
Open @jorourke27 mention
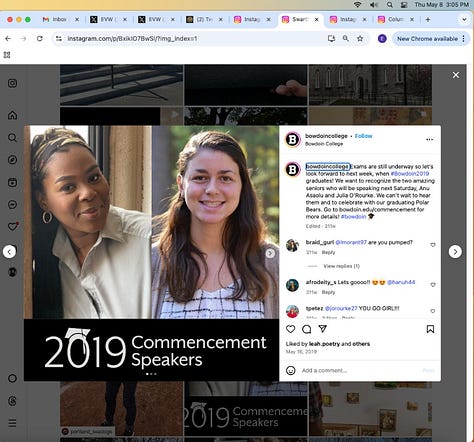point(341,308)
